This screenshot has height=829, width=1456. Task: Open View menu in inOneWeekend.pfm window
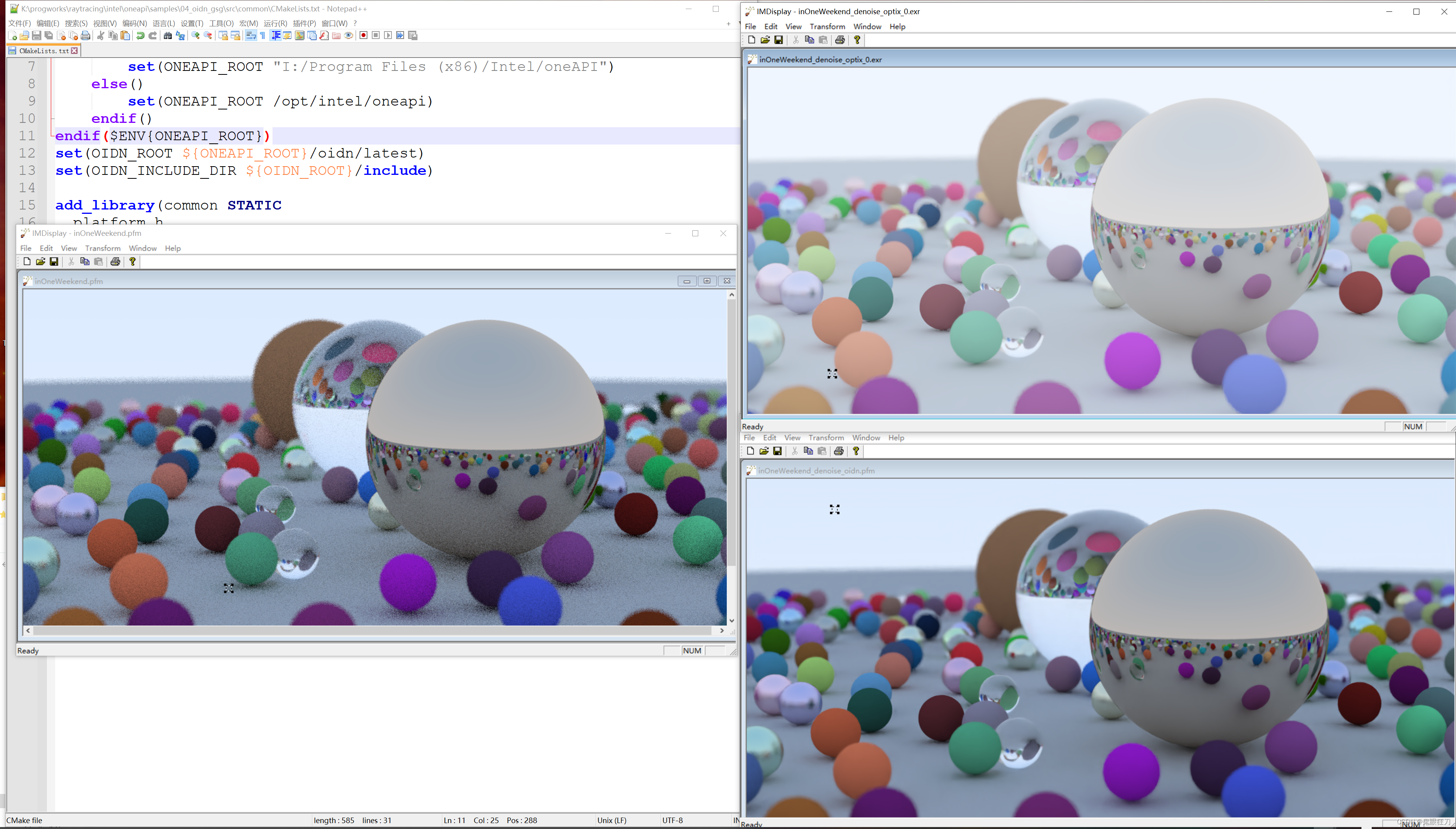69,248
